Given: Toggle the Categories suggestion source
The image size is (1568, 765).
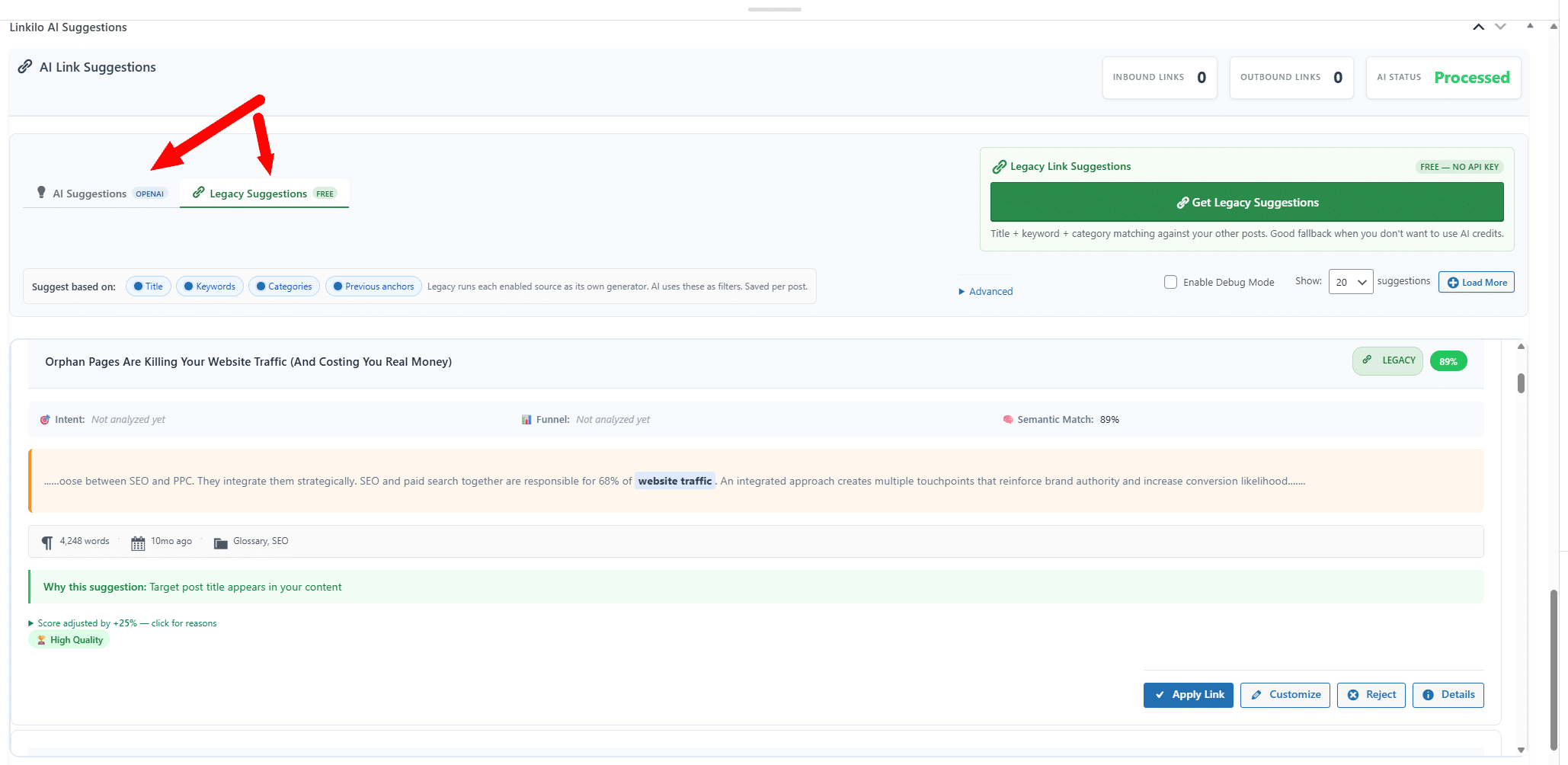Looking at the screenshot, I should [x=284, y=286].
